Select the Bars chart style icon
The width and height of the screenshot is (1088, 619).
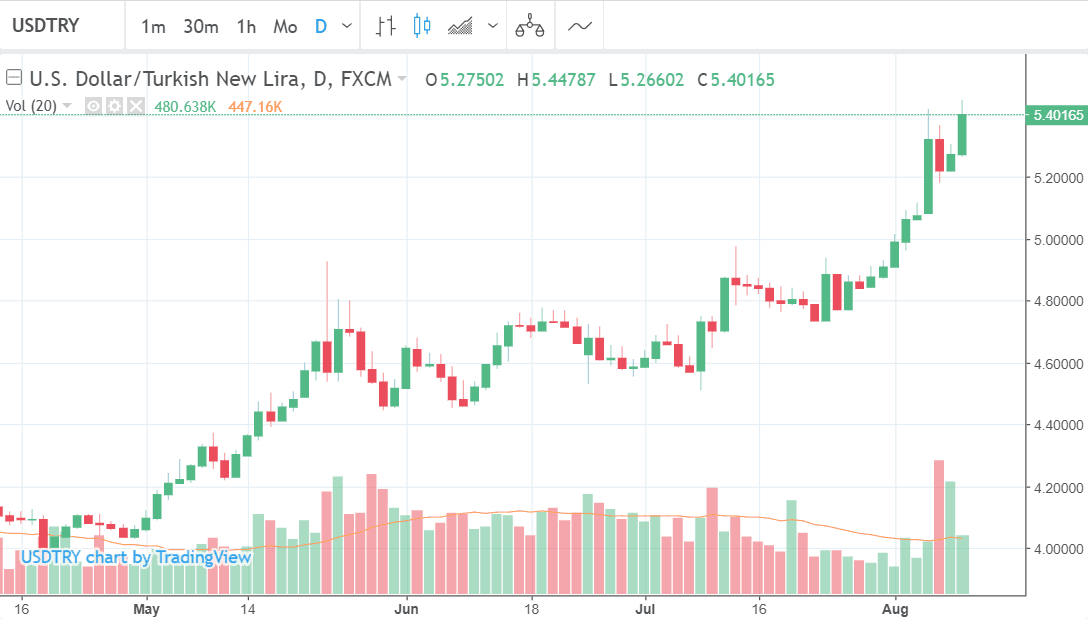(386, 27)
